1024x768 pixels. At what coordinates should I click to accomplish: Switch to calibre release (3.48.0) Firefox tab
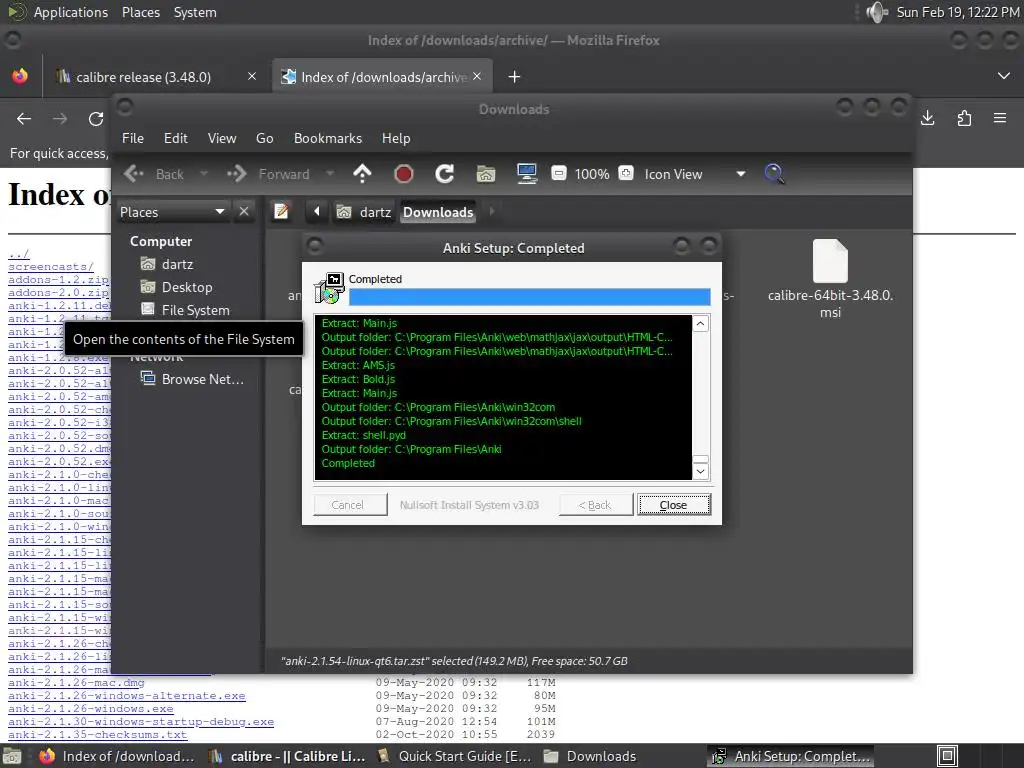[x=144, y=77]
